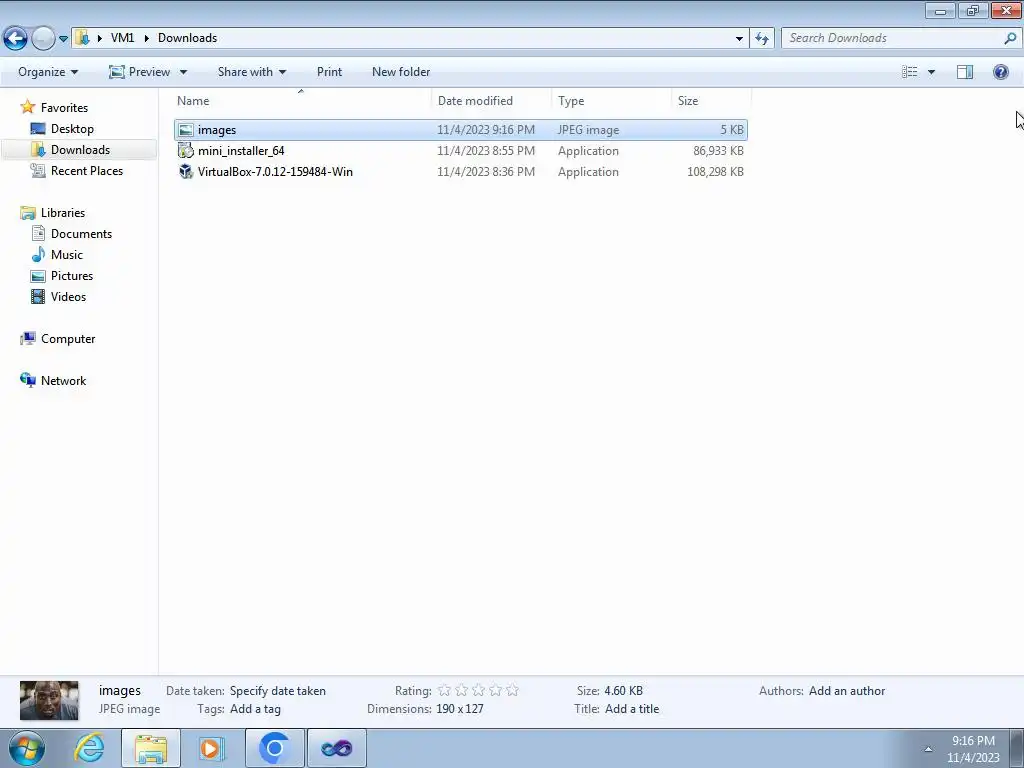The image size is (1024, 768).
Task: Open the Windows Start menu
Action: (27, 748)
